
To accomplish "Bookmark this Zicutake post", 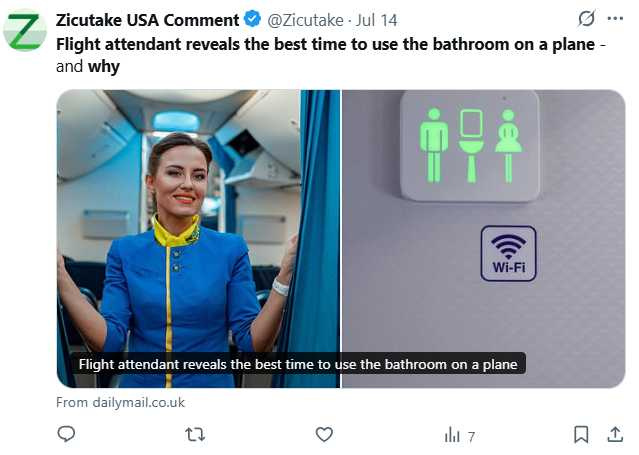I will (581, 435).
